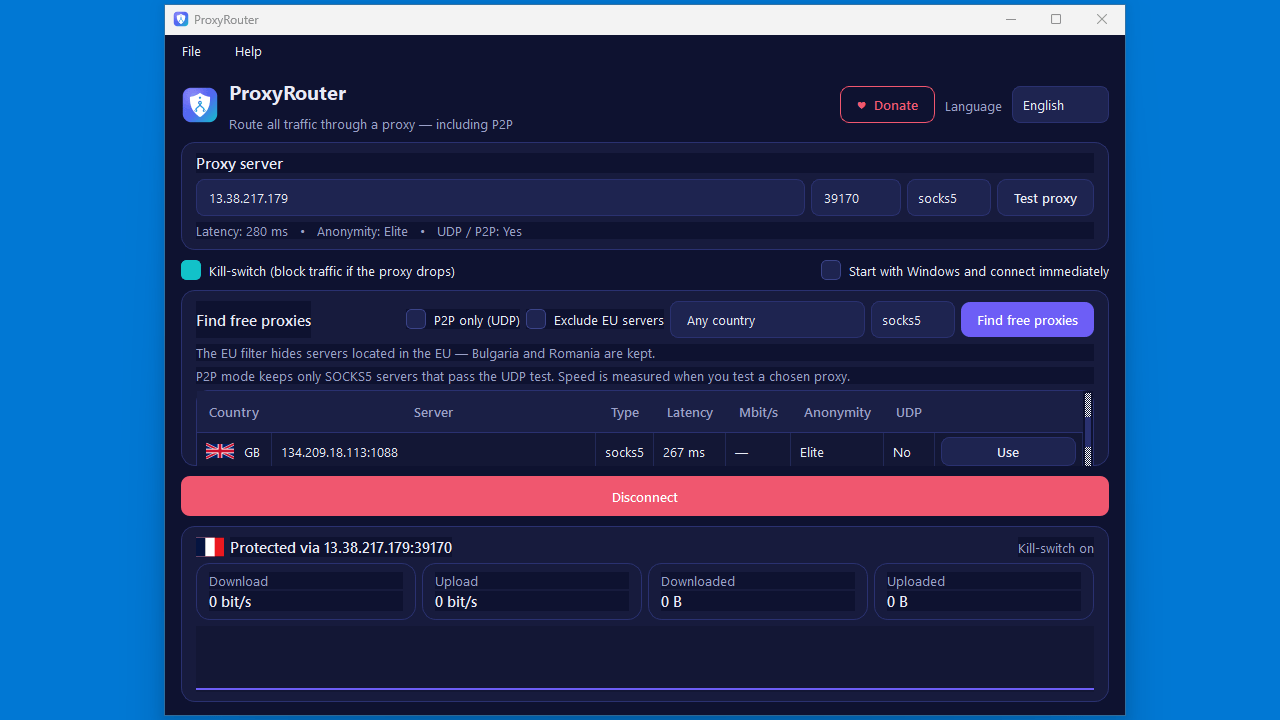Click the proxy IP address field 13.38.217.179
Viewport: 1280px width, 720px height.
pos(500,198)
